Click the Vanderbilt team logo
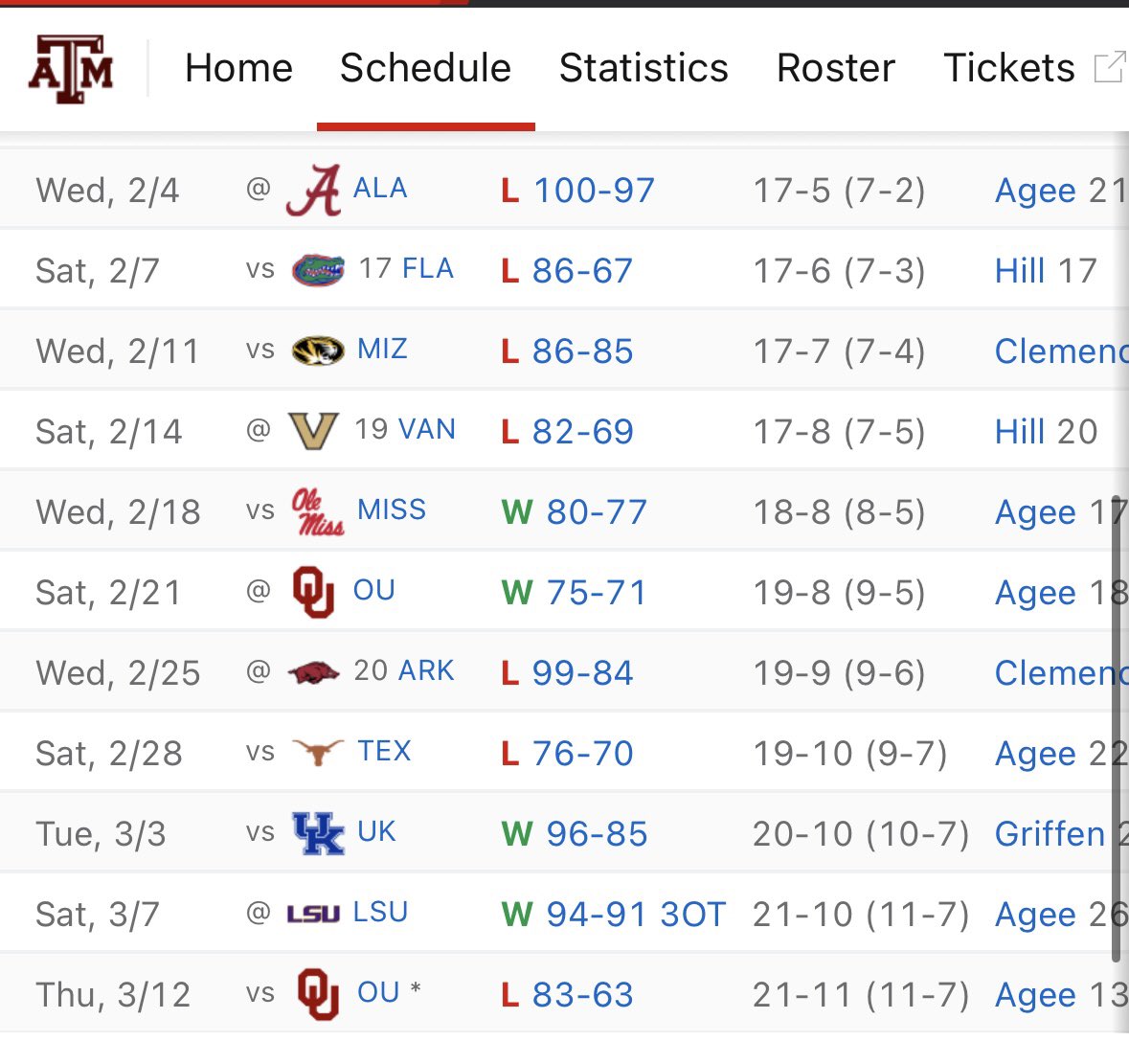The height and width of the screenshot is (1064, 1129). (313, 432)
